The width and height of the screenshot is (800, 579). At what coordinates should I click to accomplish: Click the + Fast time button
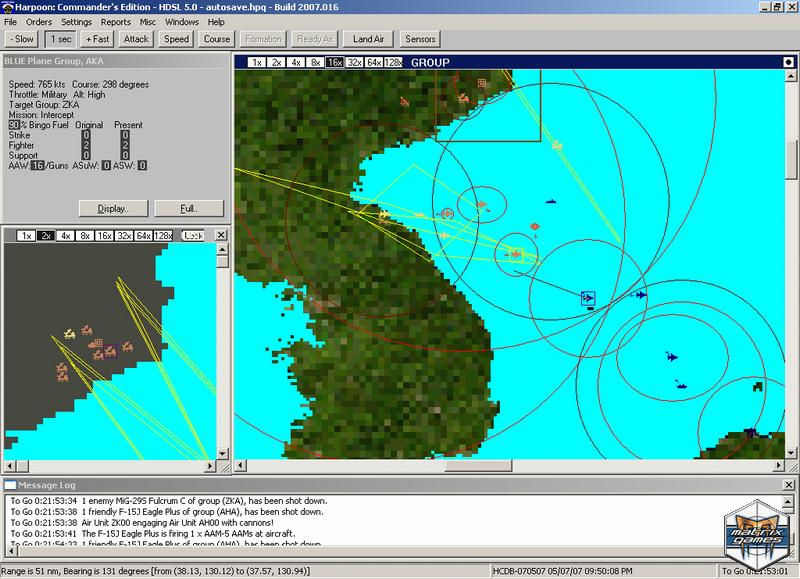click(x=97, y=39)
